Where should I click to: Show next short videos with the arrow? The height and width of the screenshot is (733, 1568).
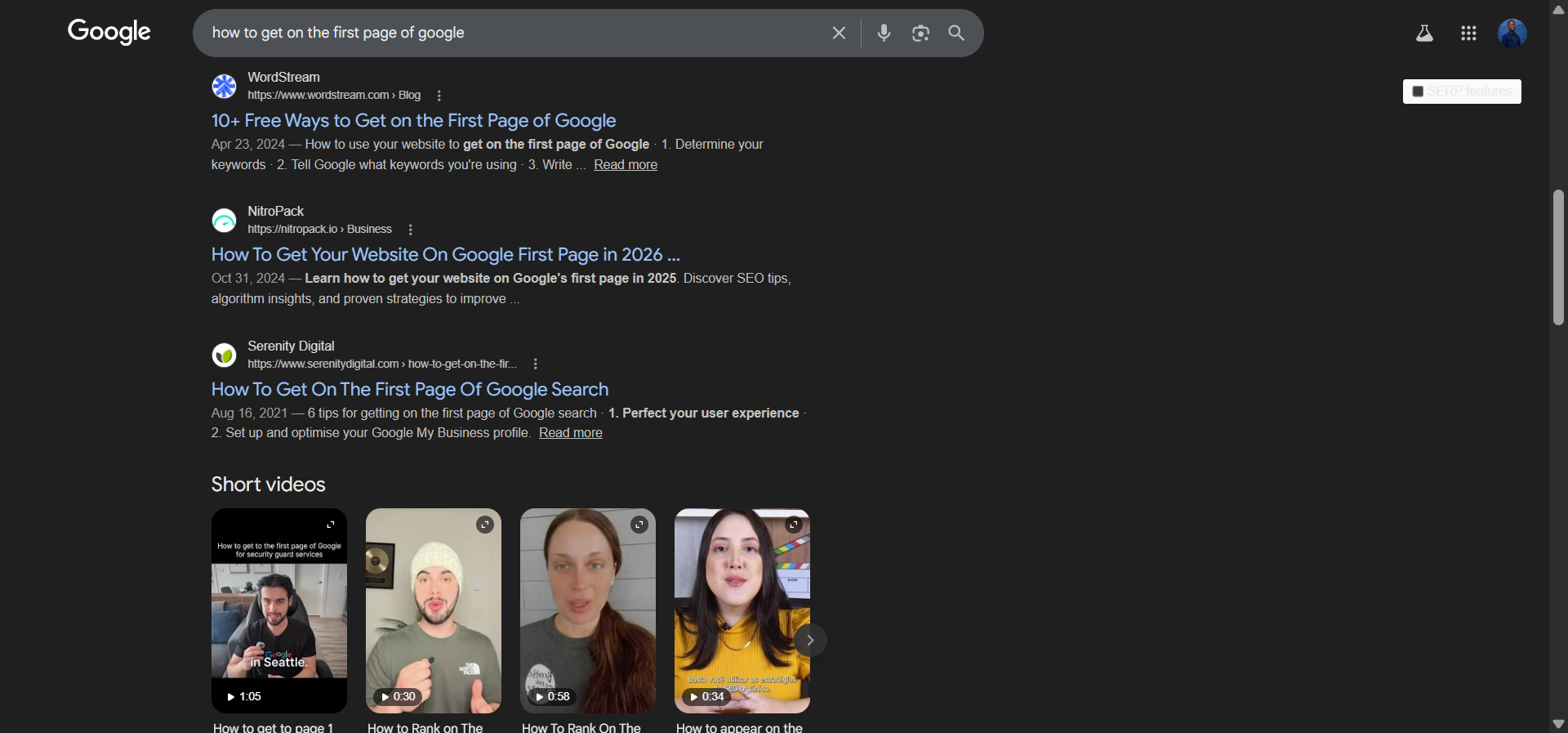[x=810, y=640]
